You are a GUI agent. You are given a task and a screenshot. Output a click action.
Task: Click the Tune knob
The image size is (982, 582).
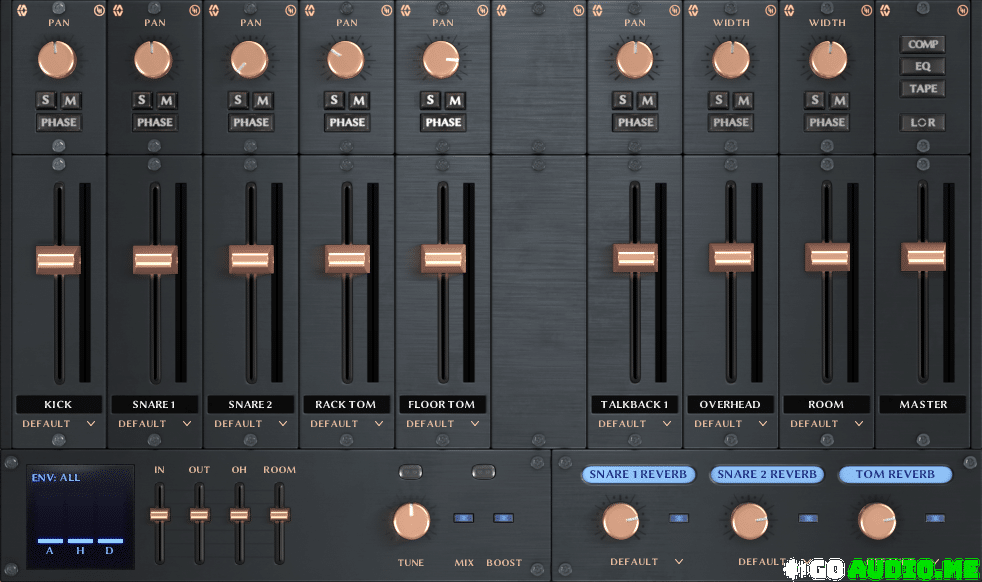point(411,521)
